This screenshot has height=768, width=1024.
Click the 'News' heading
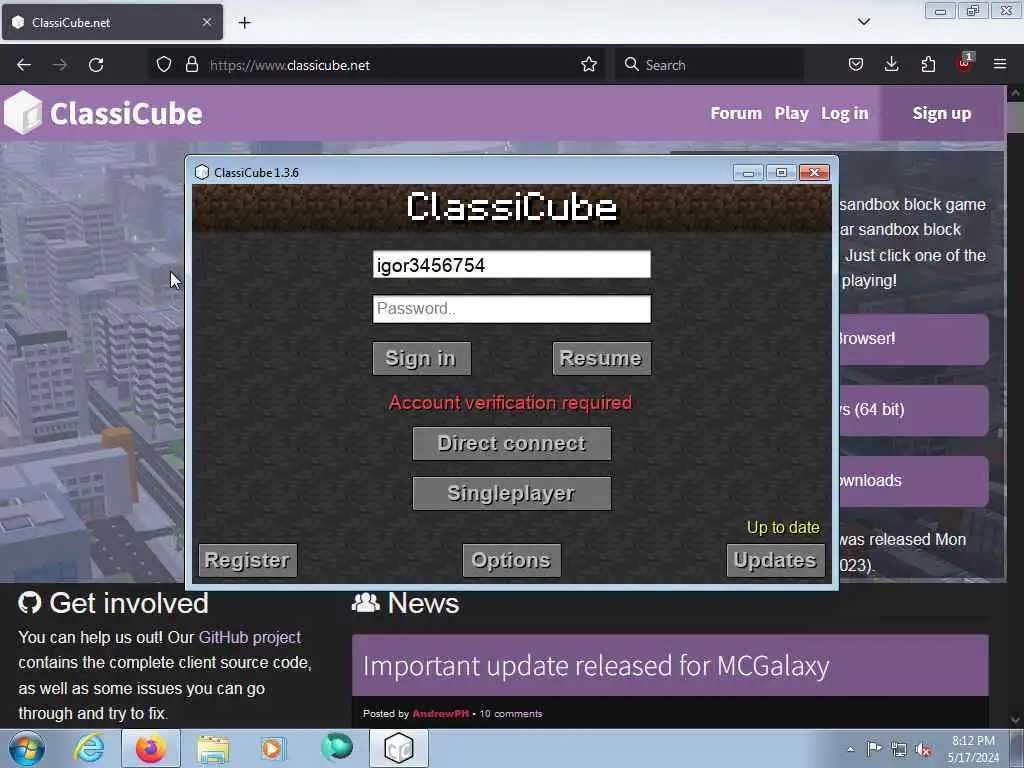click(x=423, y=603)
